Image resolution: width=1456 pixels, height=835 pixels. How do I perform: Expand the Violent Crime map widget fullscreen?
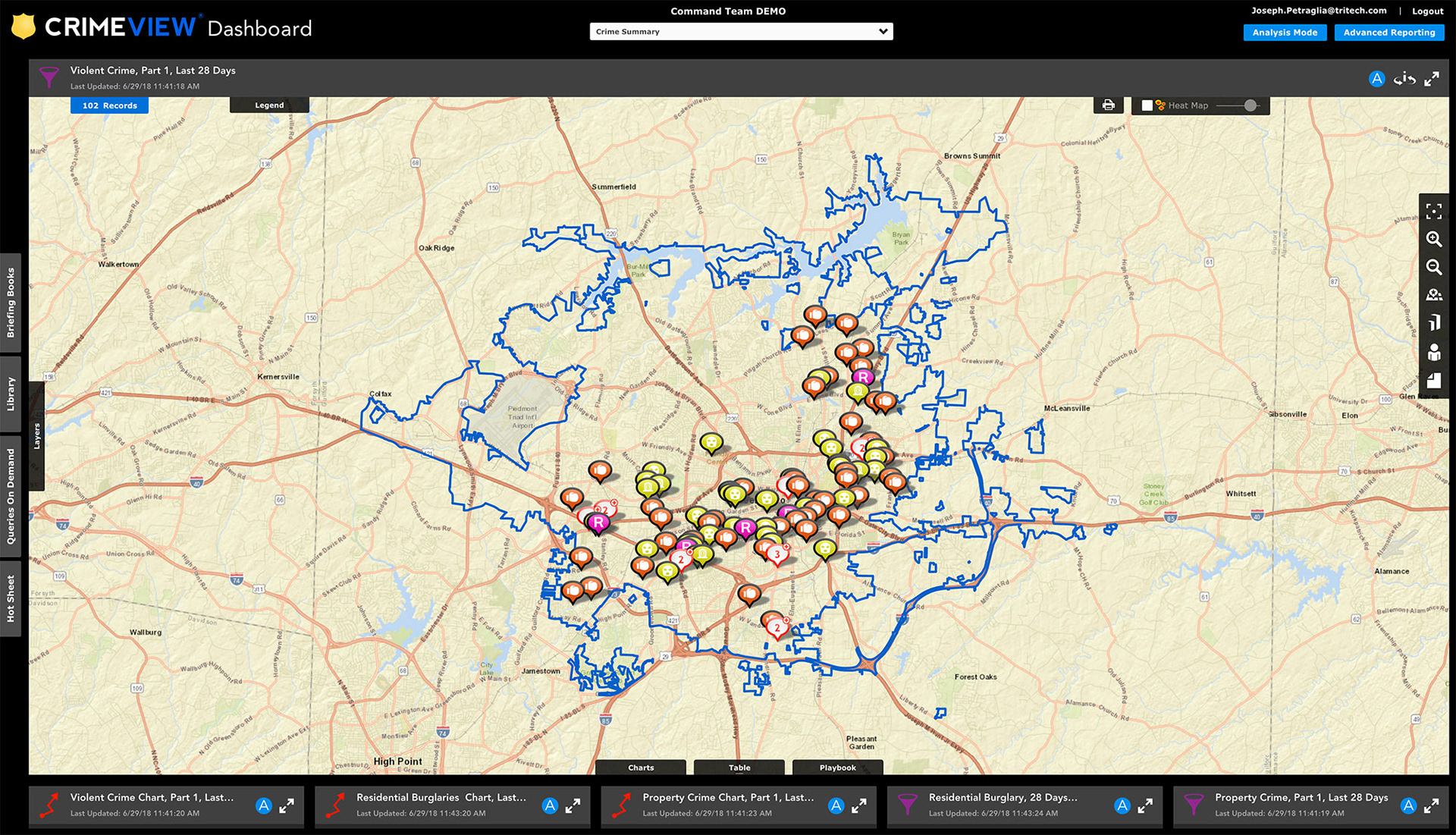pos(1431,79)
